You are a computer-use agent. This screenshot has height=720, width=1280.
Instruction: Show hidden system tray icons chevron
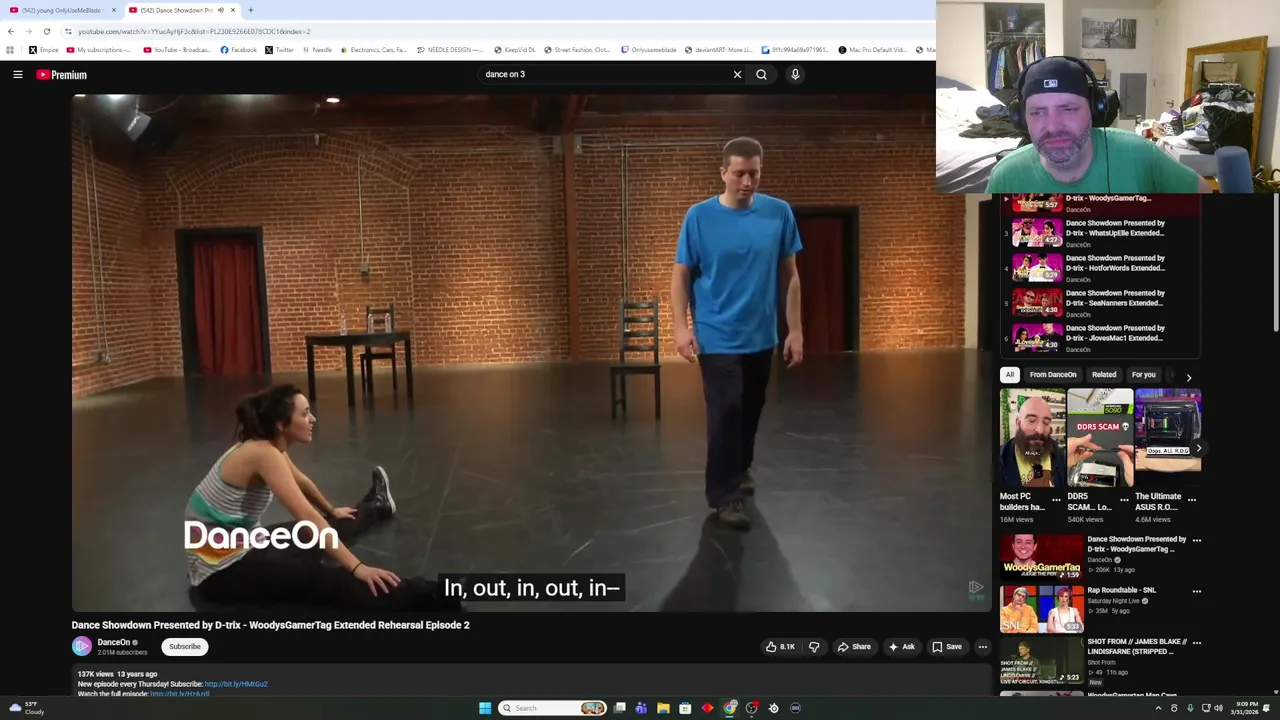1158,708
